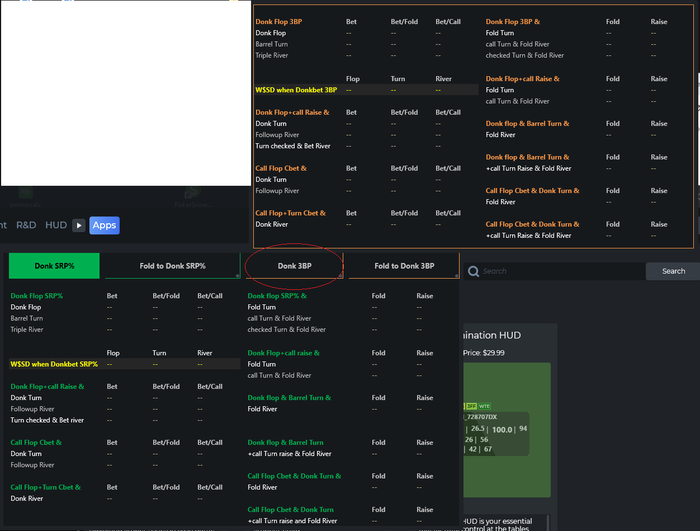Open the Apps tab

[104, 226]
